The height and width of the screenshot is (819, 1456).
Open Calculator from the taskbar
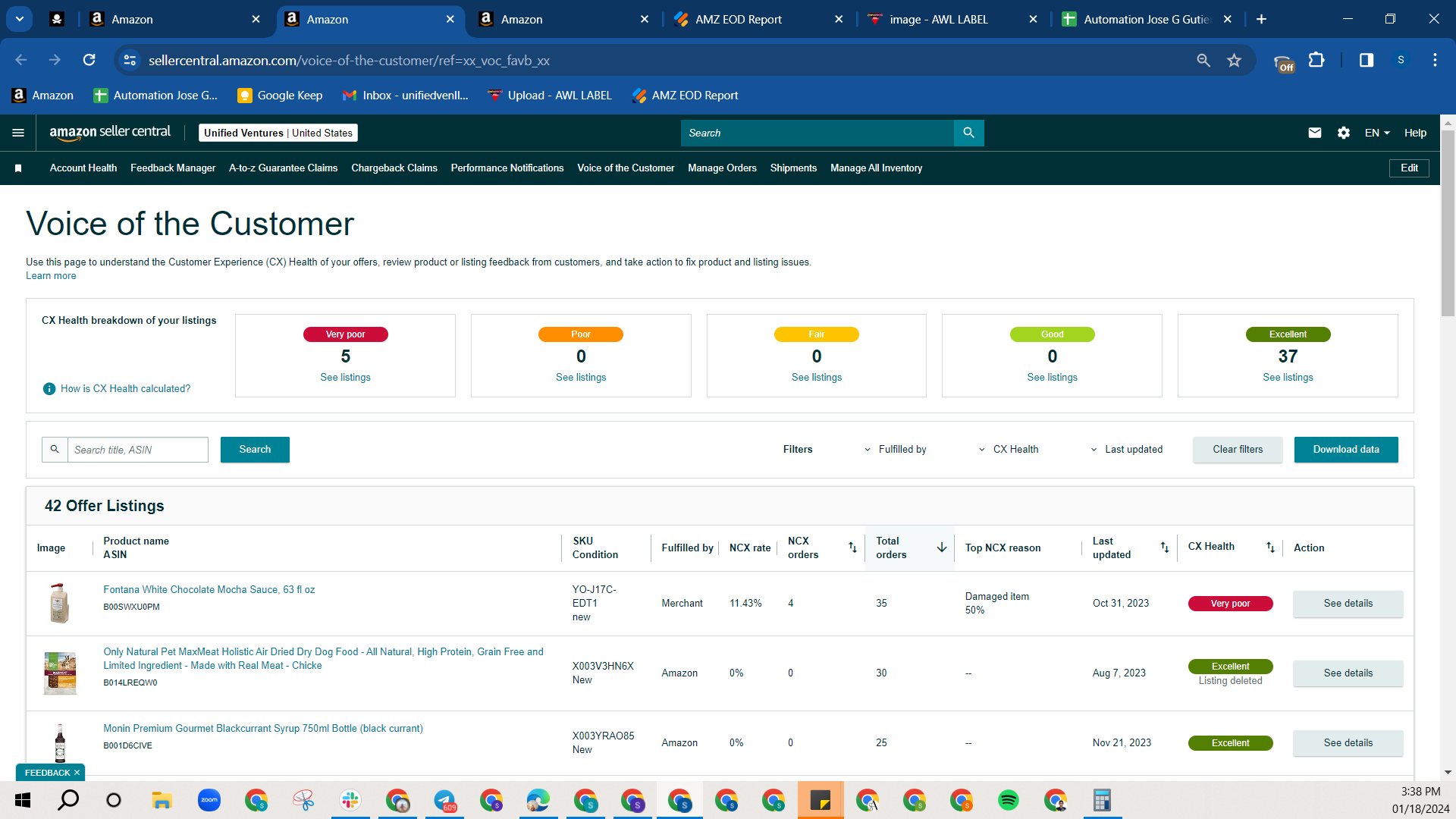point(1103,800)
